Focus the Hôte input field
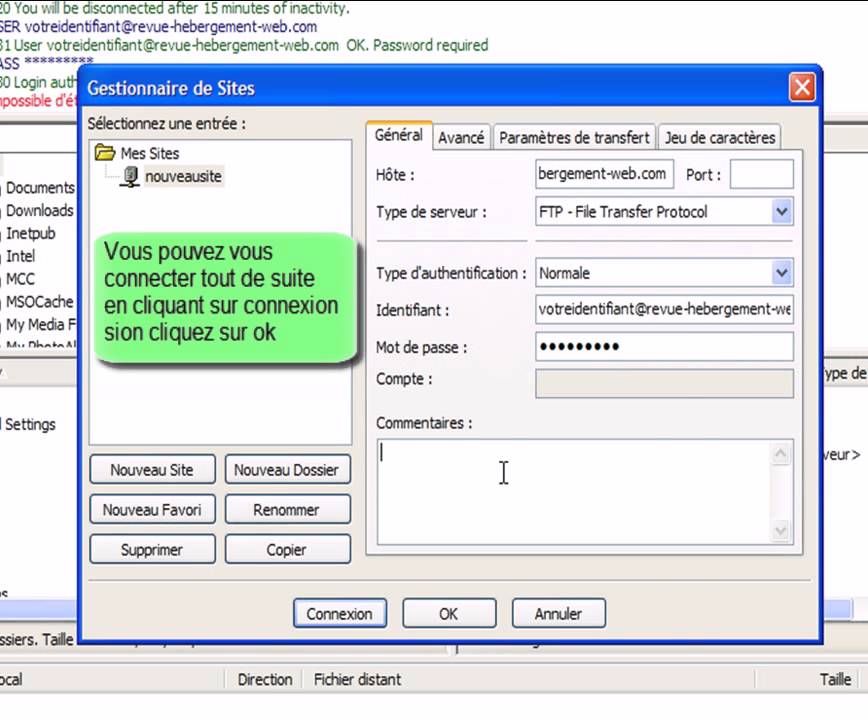 [604, 174]
